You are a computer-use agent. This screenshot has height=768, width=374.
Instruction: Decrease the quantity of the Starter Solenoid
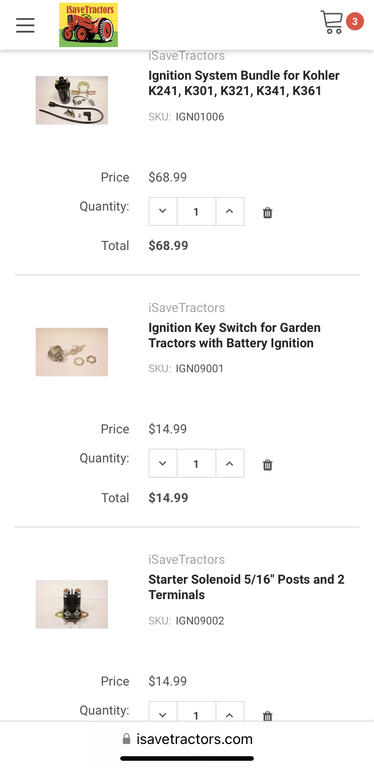(x=163, y=712)
